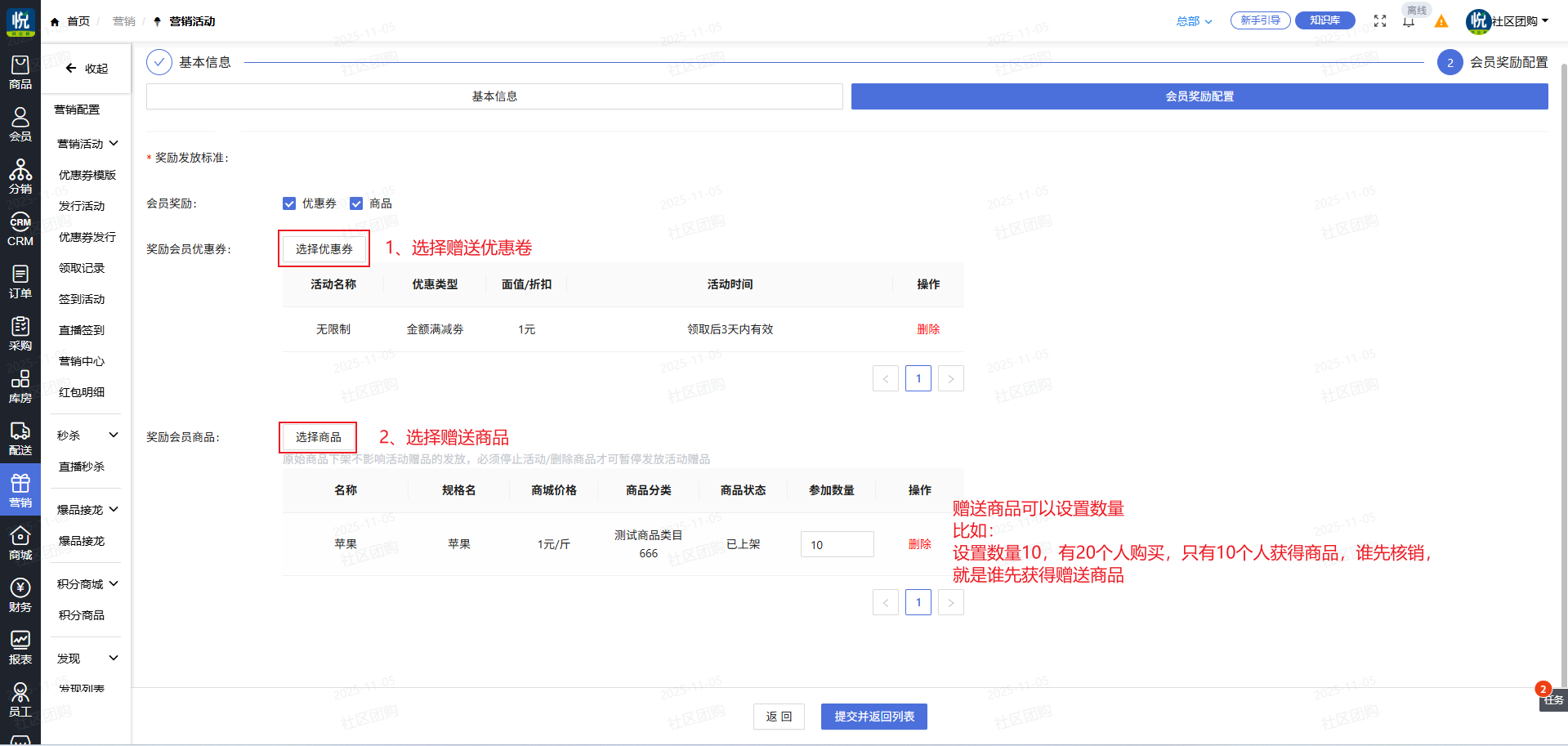Switch to the 基本信息 tab
Screen dimensions: 1568x746
pyautogui.click(x=494, y=96)
